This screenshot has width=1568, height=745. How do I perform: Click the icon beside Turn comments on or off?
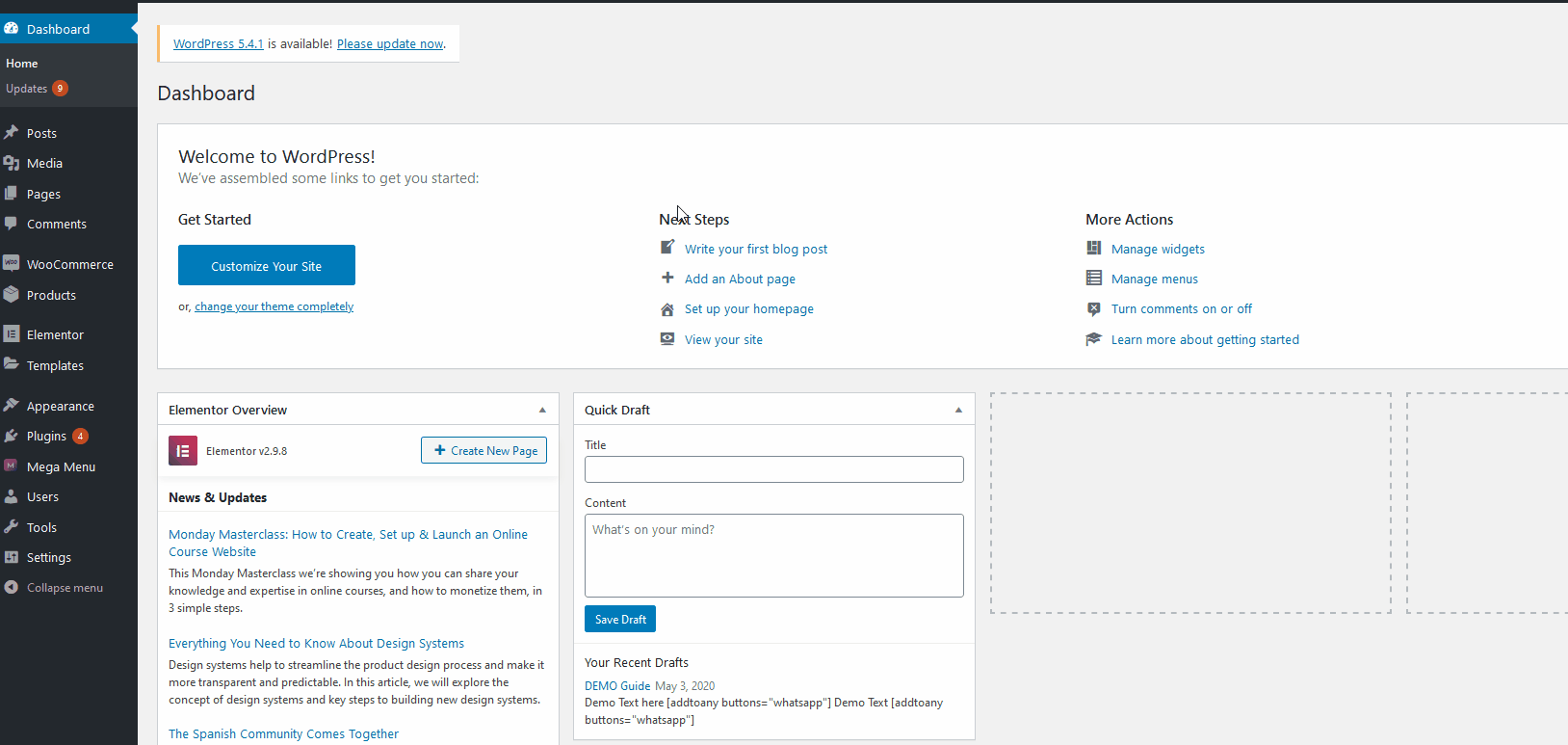[x=1094, y=308]
